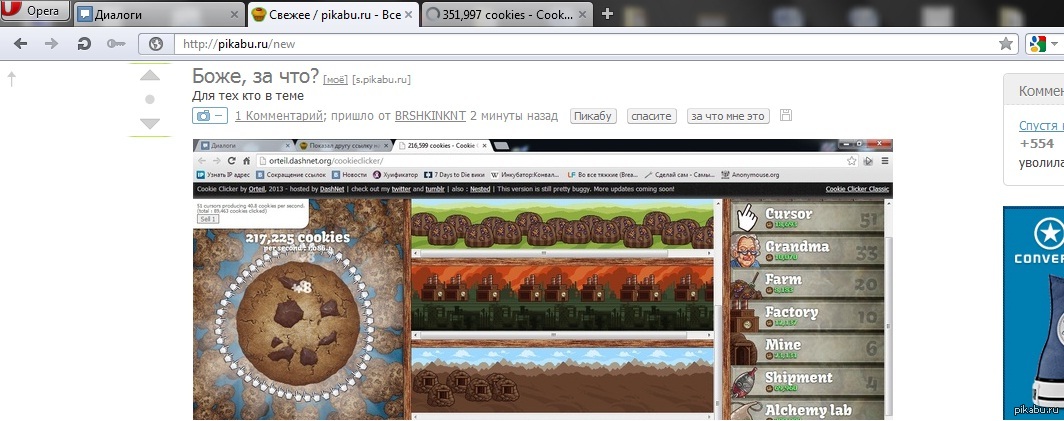
Task: Click Farm building in Cookie Clicker store
Action: [807, 282]
